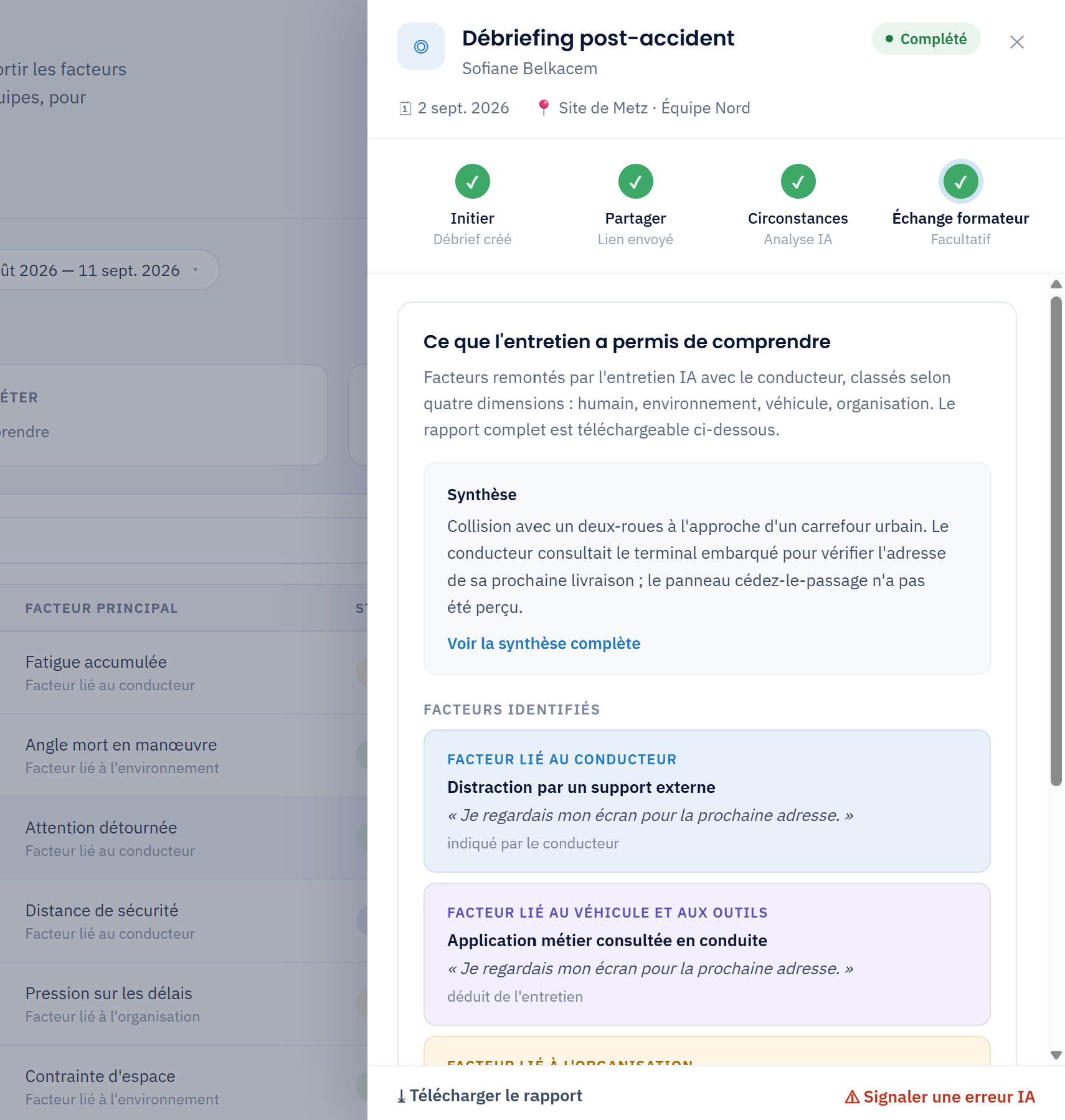Click the FACTEURS IDENTIFIÉS section label

[512, 709]
